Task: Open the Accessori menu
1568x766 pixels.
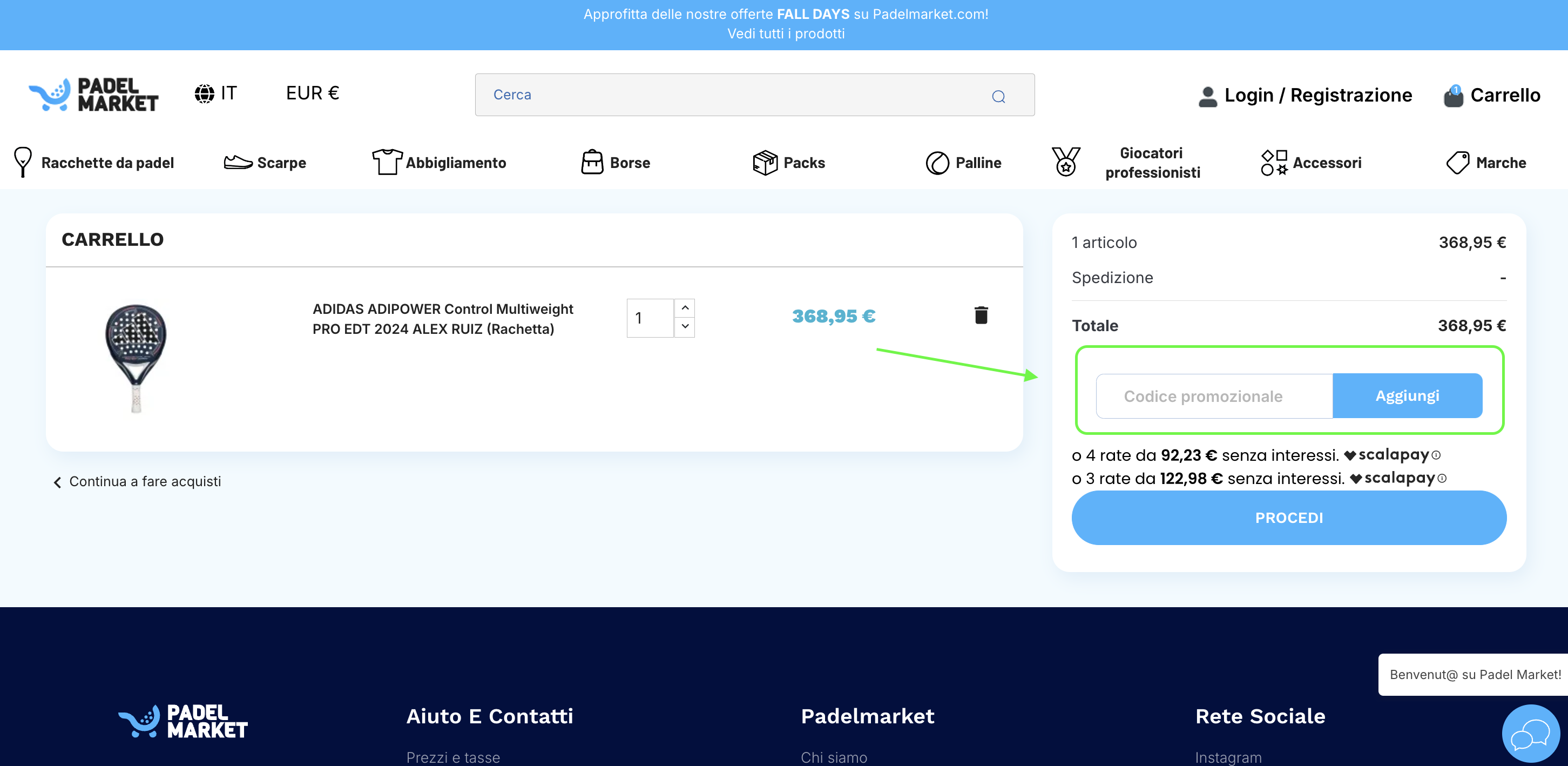Action: coord(1327,163)
